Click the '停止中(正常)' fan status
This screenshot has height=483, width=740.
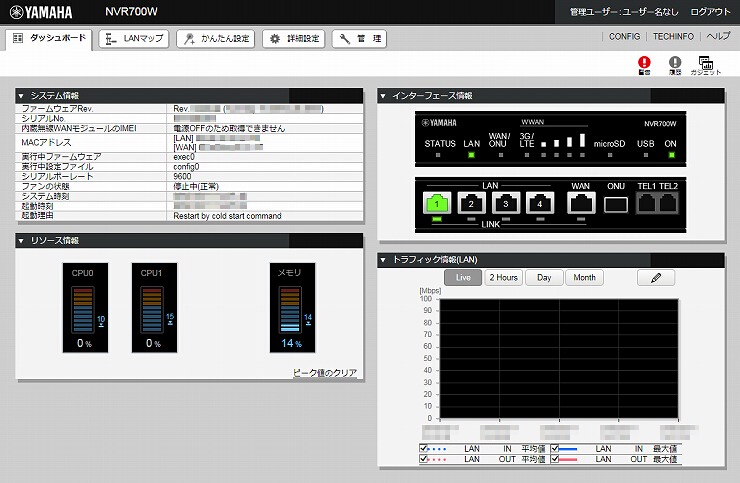click(x=196, y=186)
